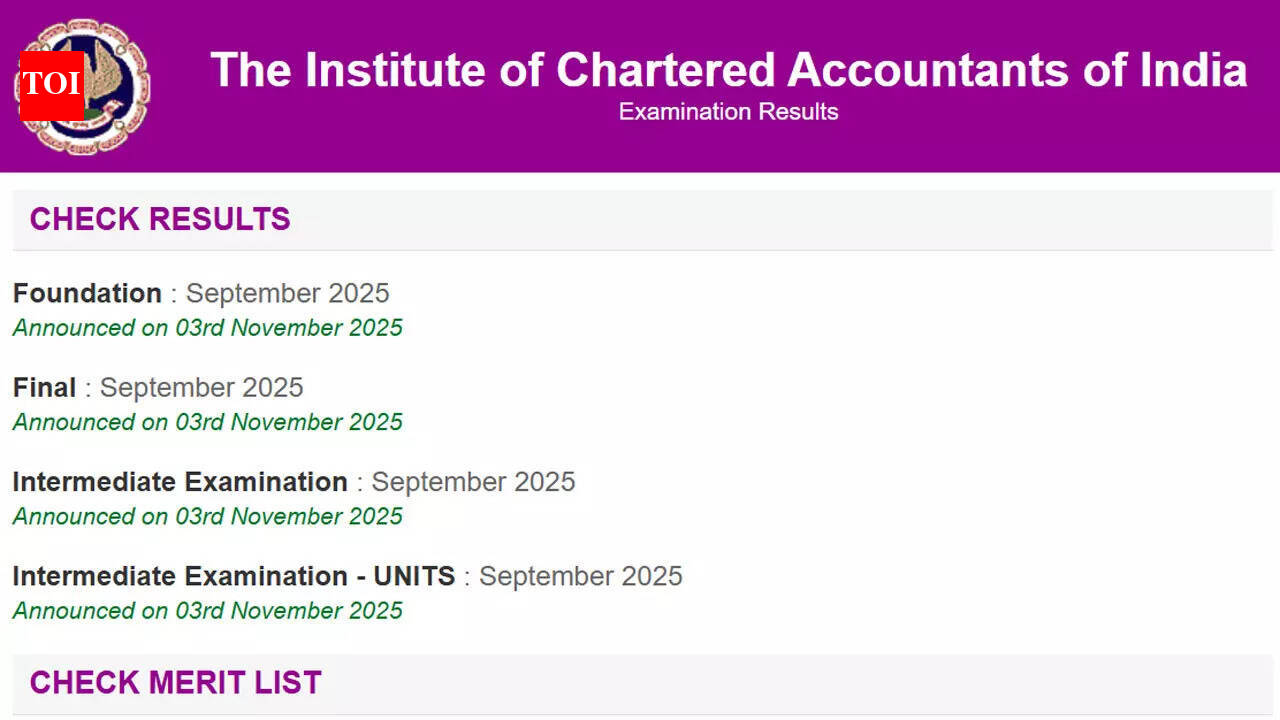Click September 2025 beside Intermediate Examination

click(473, 482)
